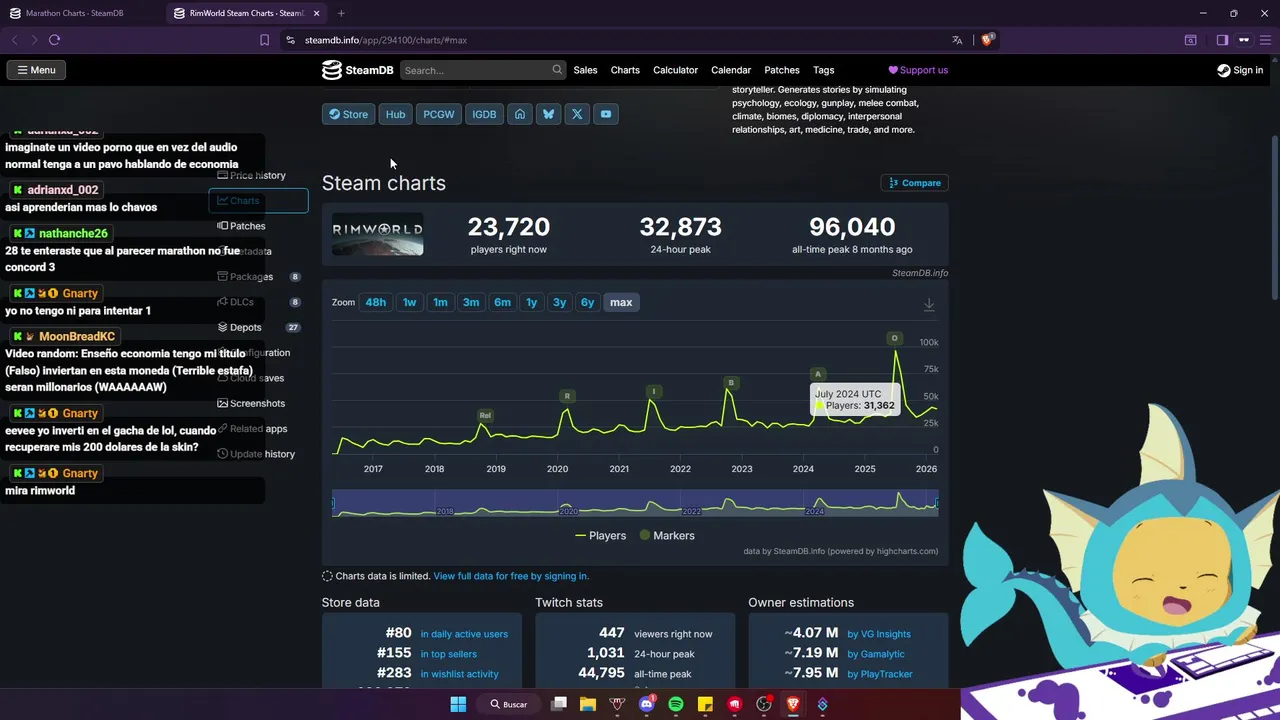Set chart zoom to 3m

(x=471, y=302)
